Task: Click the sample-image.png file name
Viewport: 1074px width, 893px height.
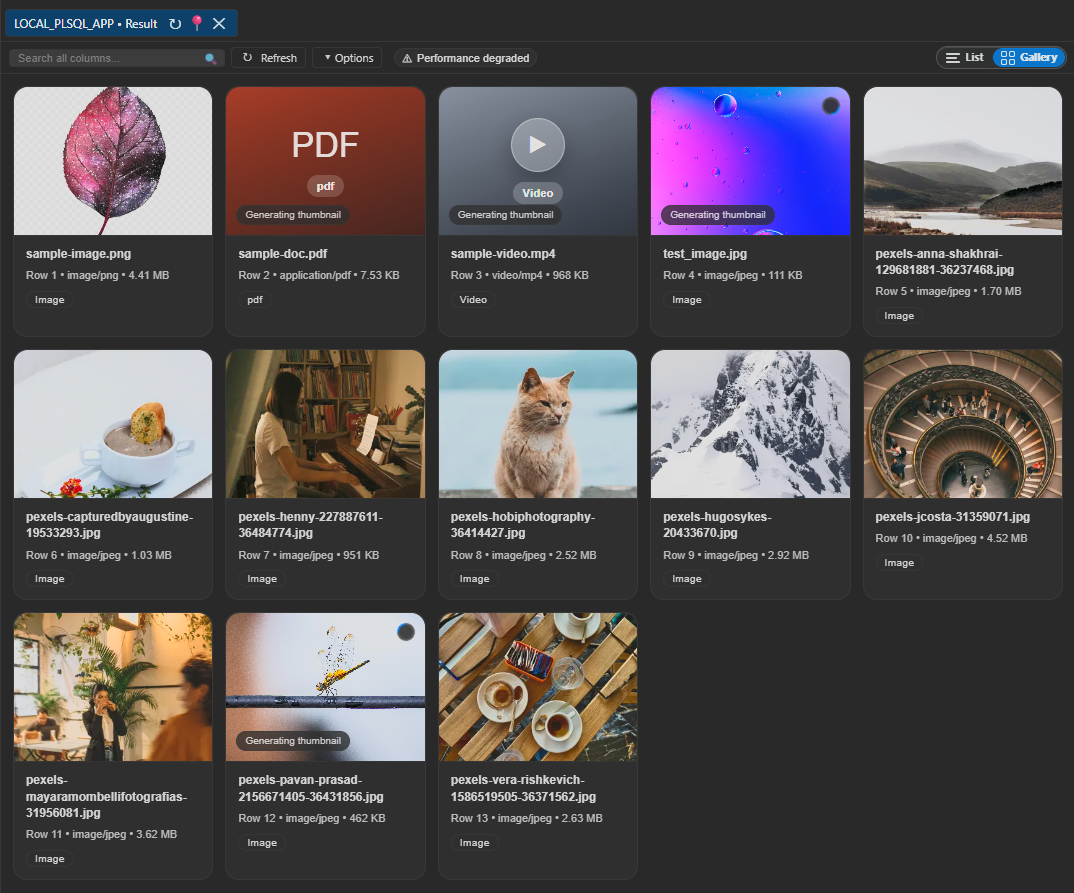Action: pos(79,253)
